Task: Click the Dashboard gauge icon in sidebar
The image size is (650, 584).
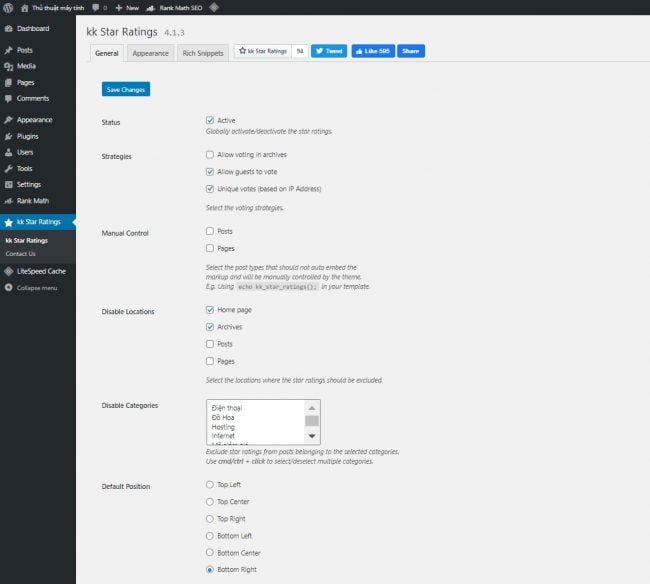Action: (x=8, y=29)
